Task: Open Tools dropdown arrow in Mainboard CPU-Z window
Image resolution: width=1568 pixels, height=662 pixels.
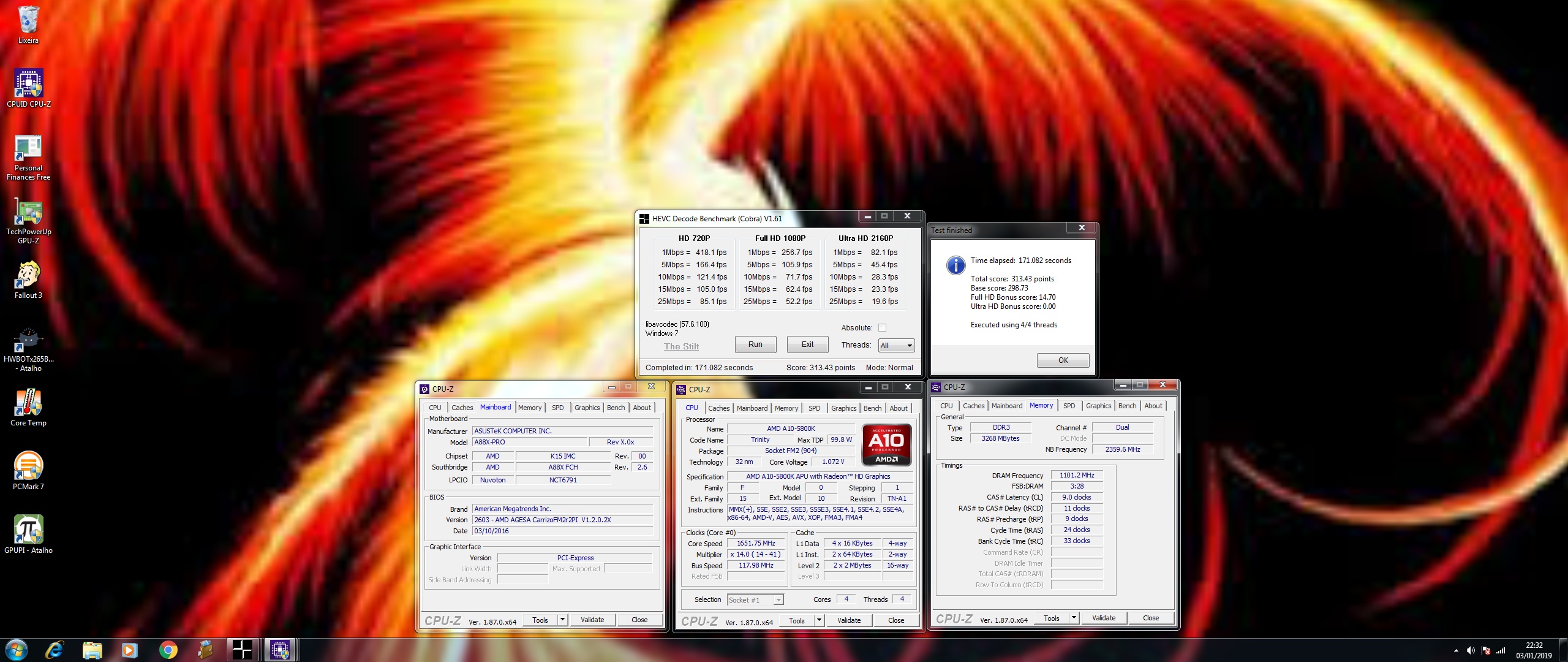Action: [x=562, y=620]
